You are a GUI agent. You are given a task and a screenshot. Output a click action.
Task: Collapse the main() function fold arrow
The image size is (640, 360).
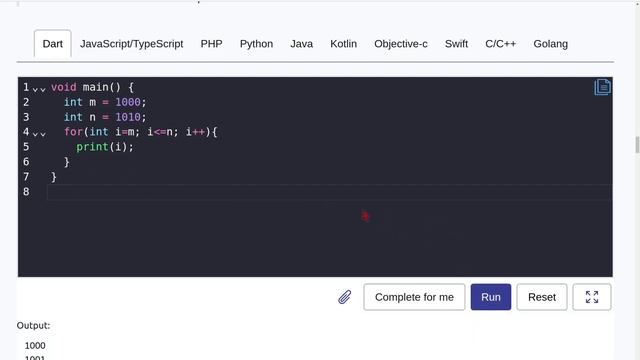point(39,89)
